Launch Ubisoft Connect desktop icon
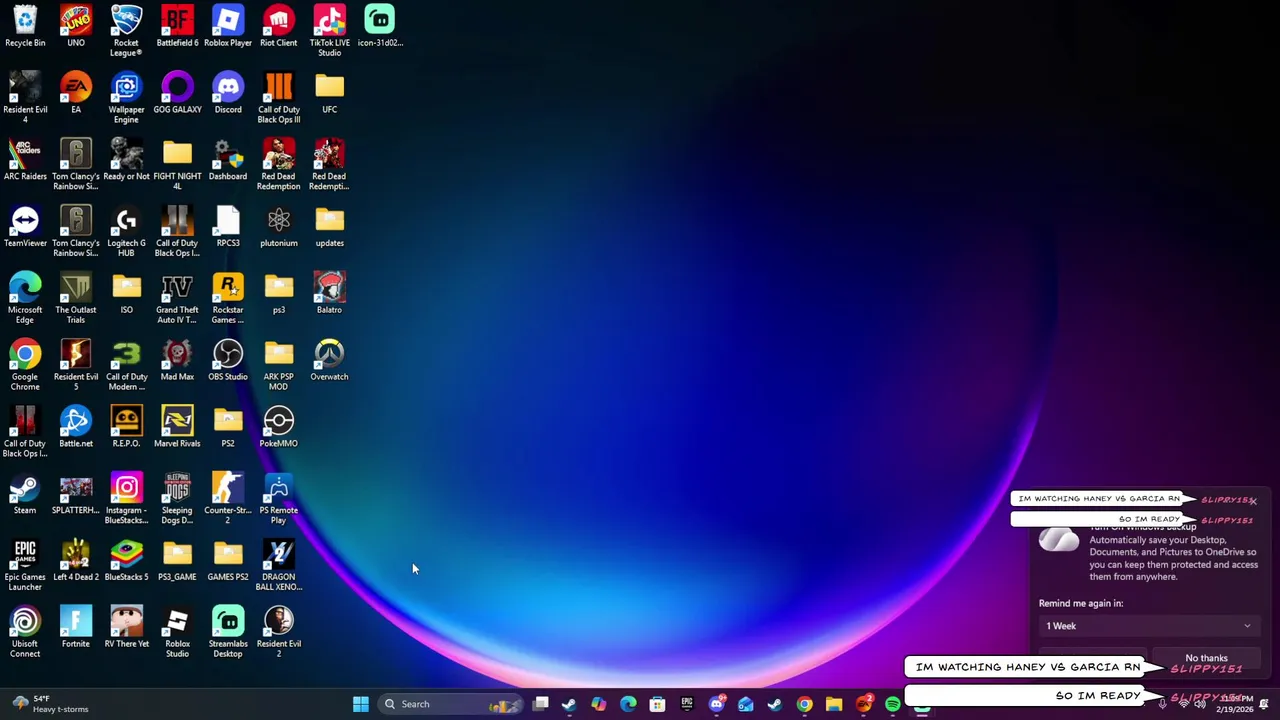The image size is (1280, 720). coord(25,633)
